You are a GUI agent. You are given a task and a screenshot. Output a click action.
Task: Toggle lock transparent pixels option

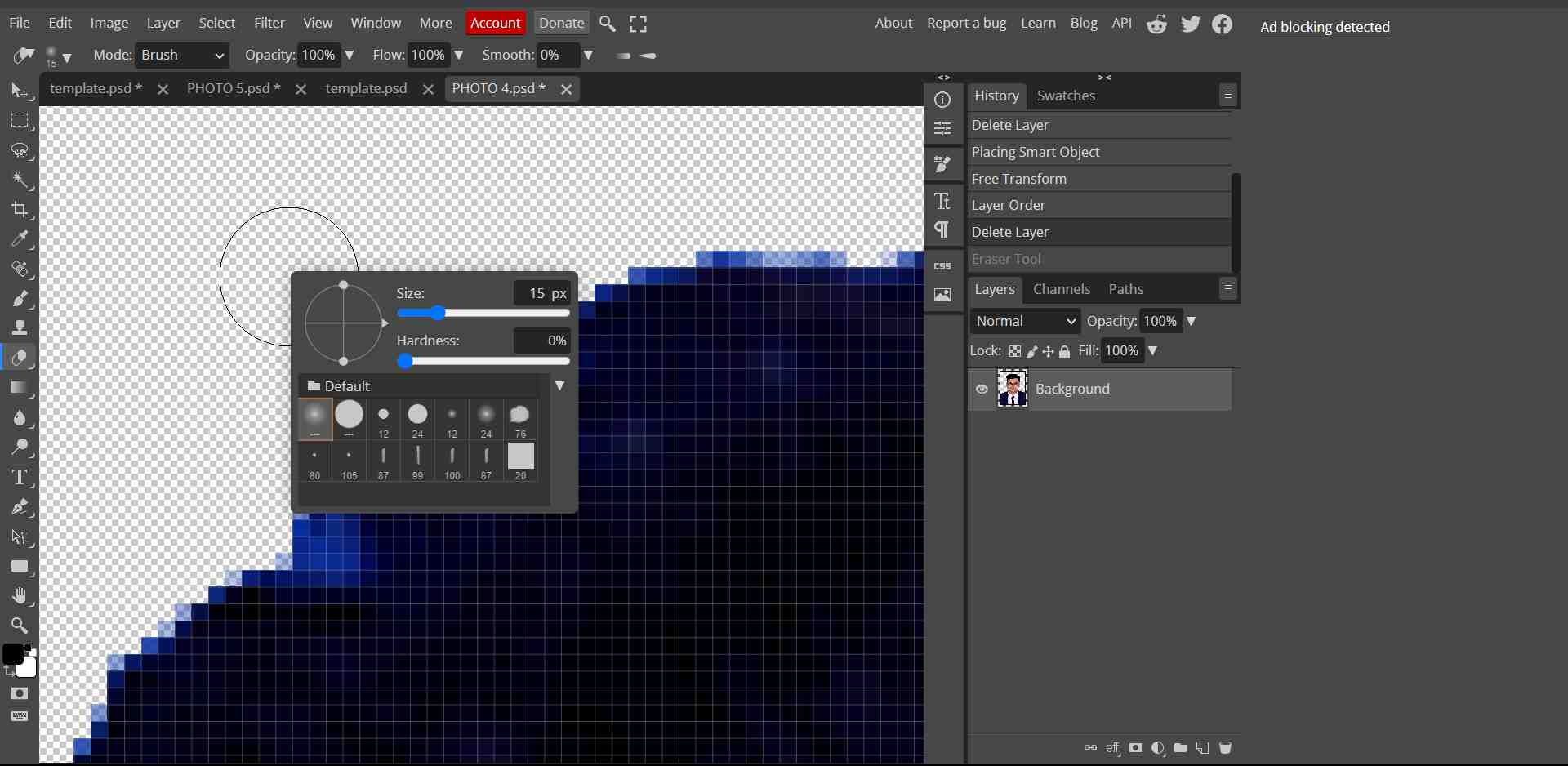1014,351
